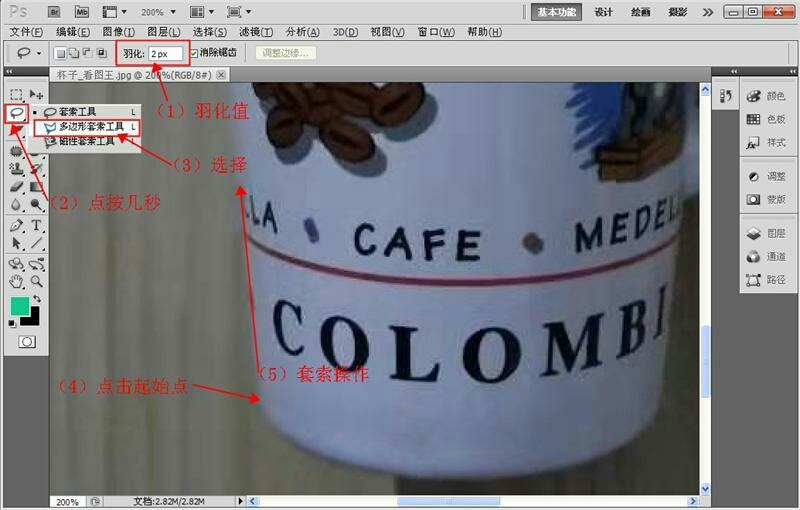Select the 3D Orbit camera tool
Image resolution: width=800 pixels, height=510 pixels.
(x=36, y=264)
